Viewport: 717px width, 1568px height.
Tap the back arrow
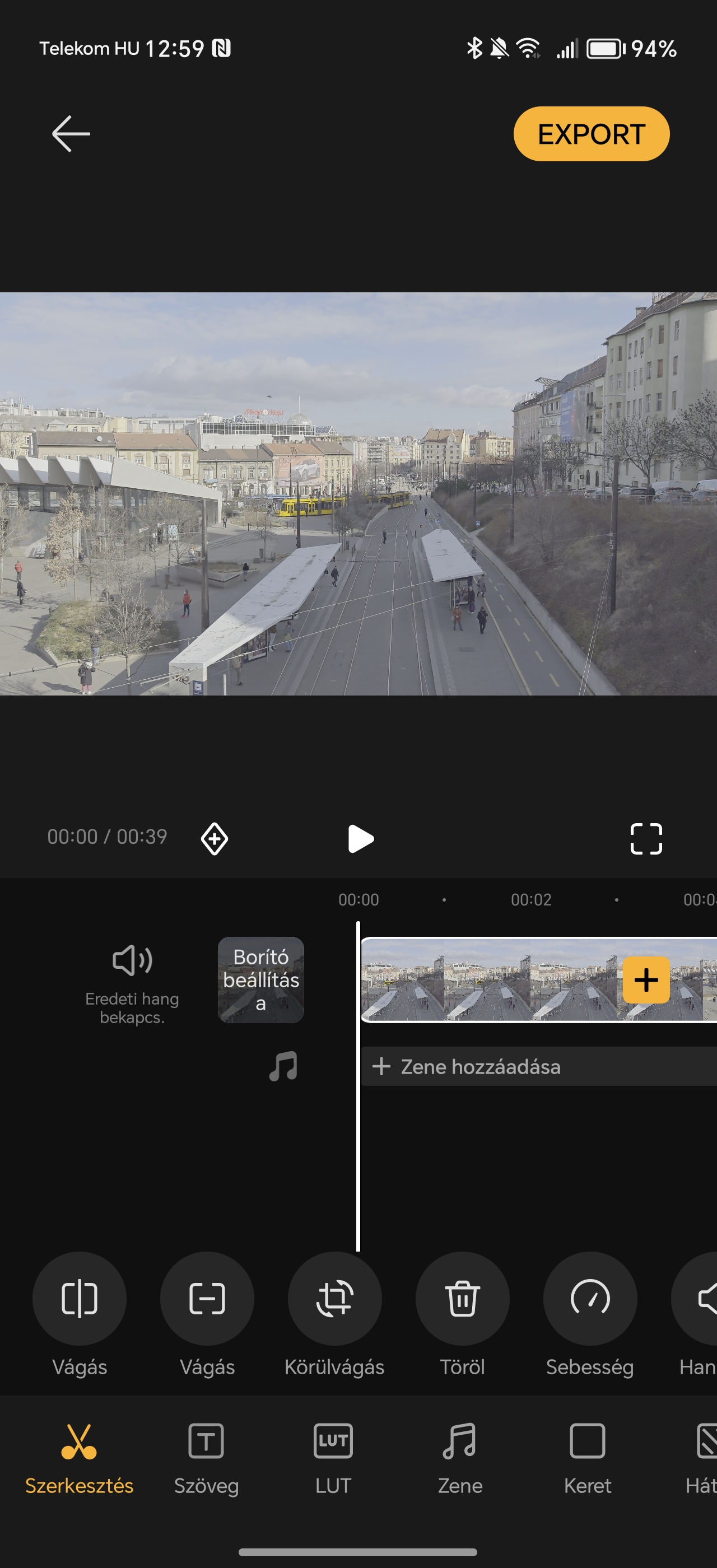click(x=71, y=133)
